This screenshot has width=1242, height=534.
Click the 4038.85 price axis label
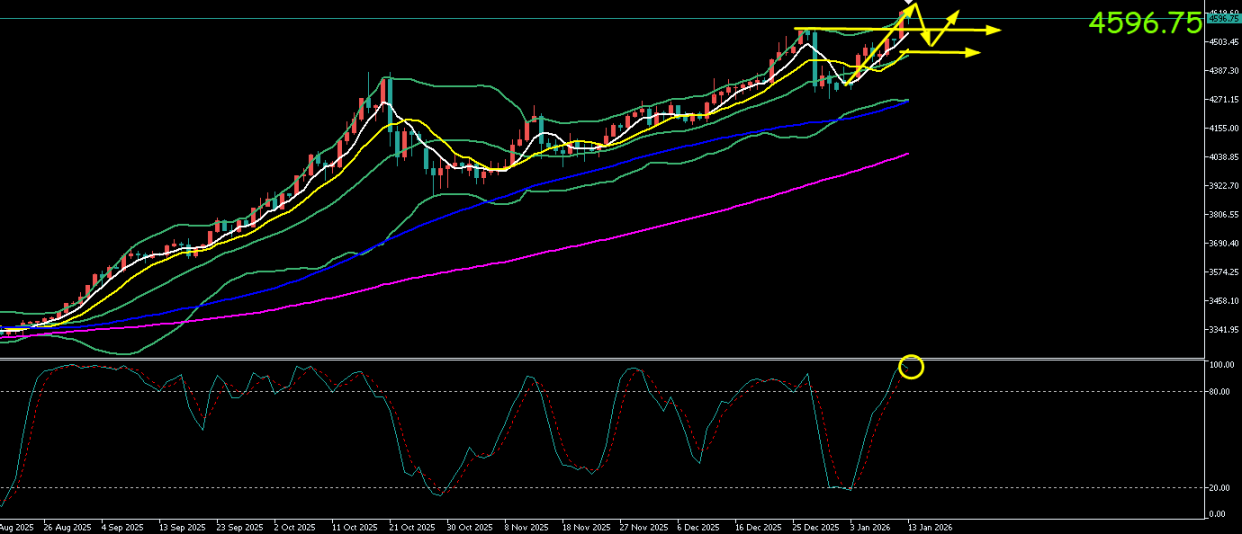click(x=1223, y=157)
